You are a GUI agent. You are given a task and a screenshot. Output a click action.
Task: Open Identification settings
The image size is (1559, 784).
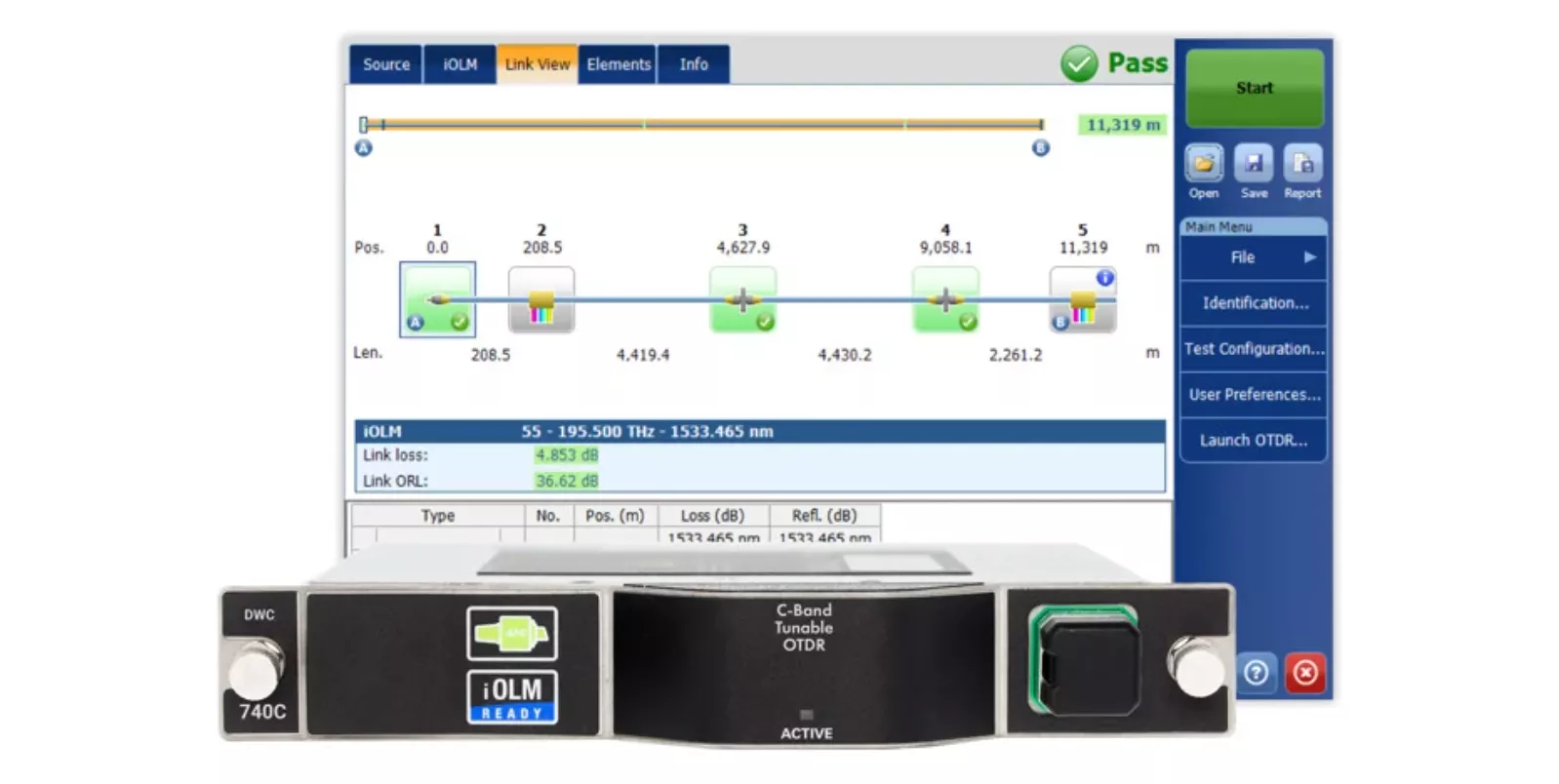click(1254, 303)
